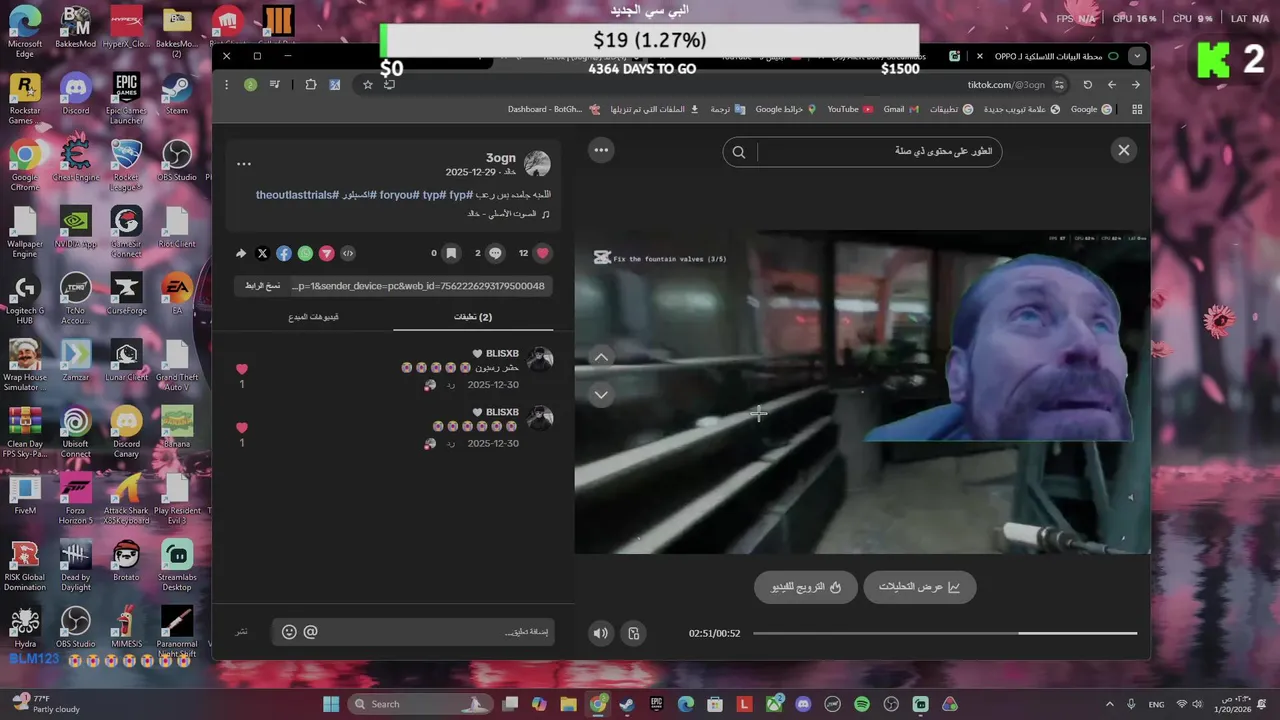Bookmark the video to favorites
Image resolution: width=1280 pixels, height=720 pixels.
tap(451, 253)
